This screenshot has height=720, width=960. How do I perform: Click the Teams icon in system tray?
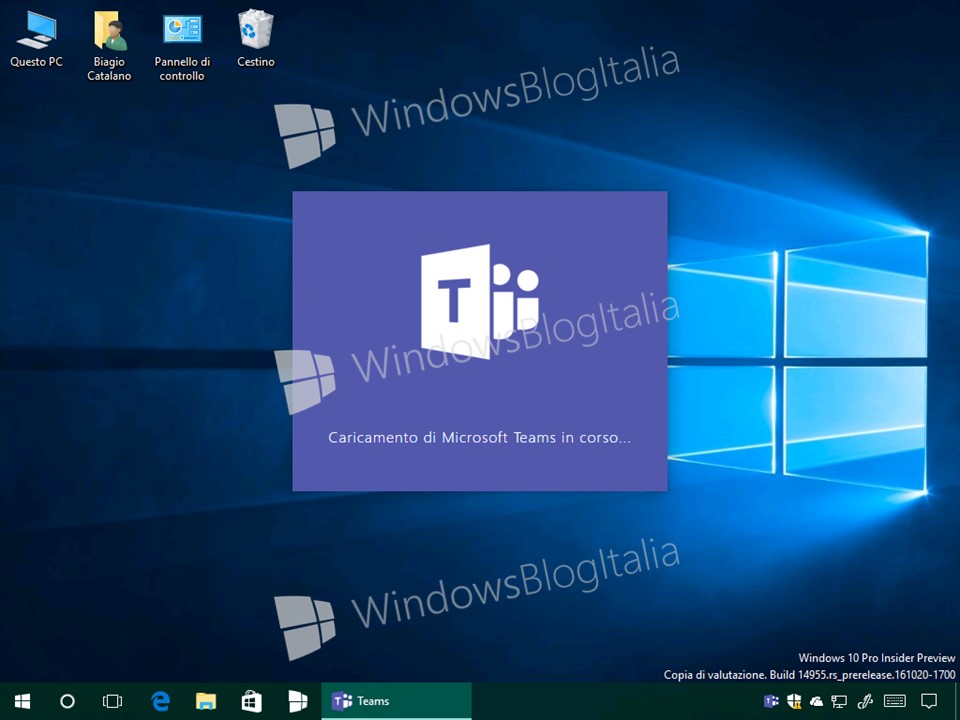pos(771,701)
